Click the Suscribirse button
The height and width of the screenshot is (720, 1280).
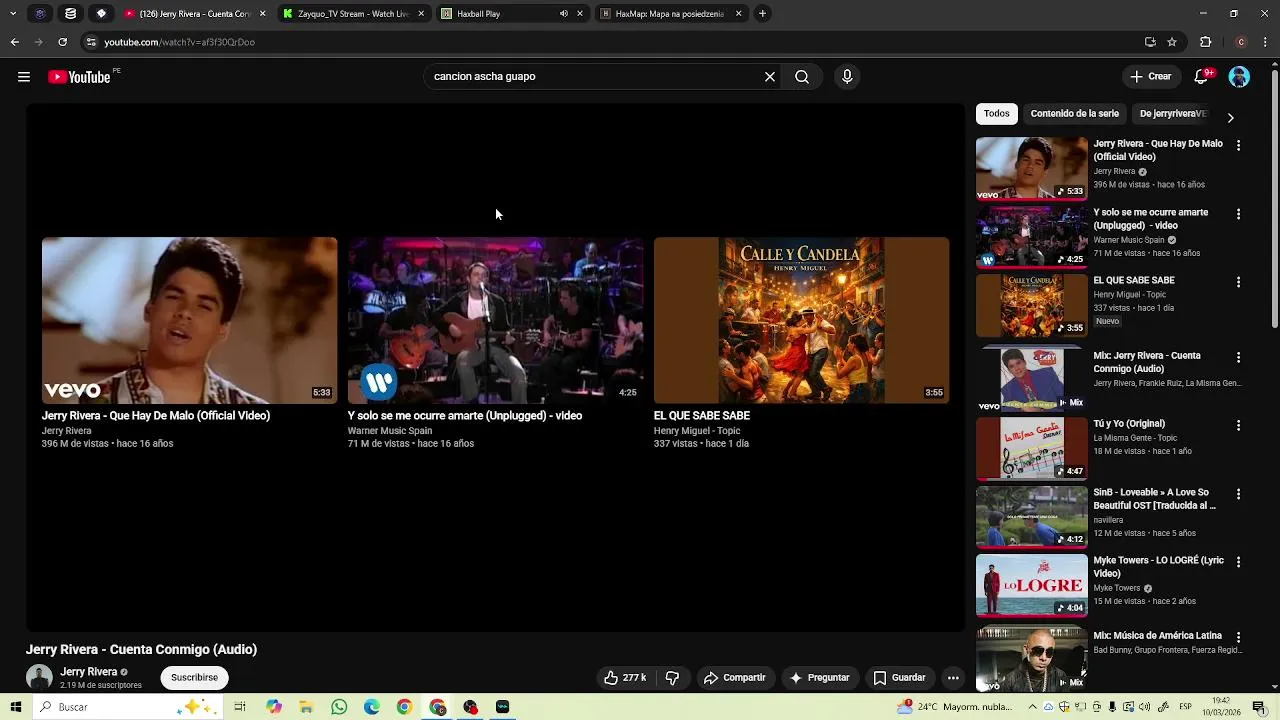194,678
